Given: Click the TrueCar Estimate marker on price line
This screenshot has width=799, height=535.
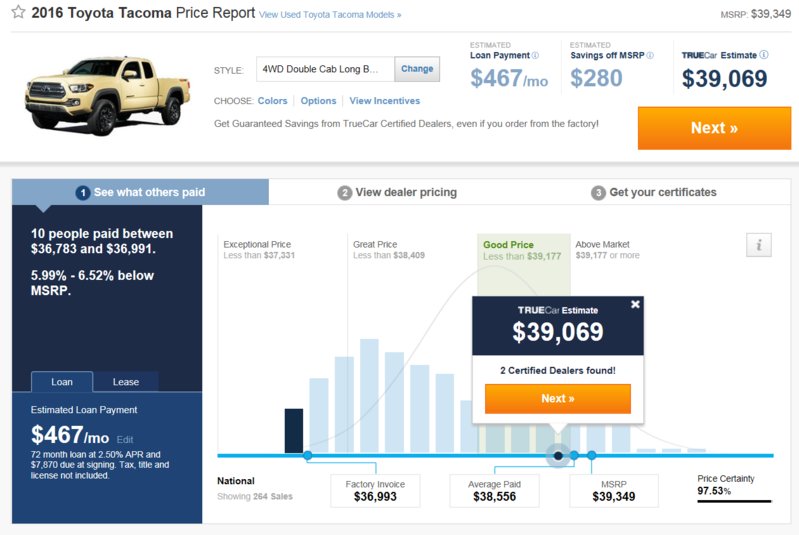Looking at the screenshot, I should pos(558,456).
